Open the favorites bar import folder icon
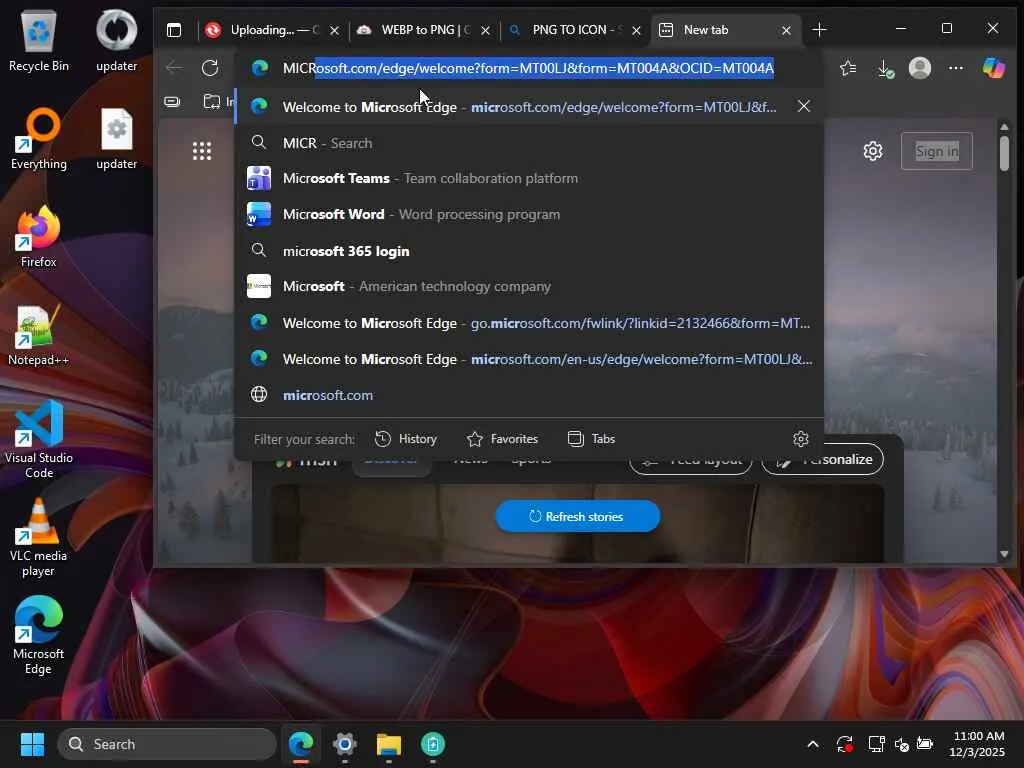 click(212, 101)
